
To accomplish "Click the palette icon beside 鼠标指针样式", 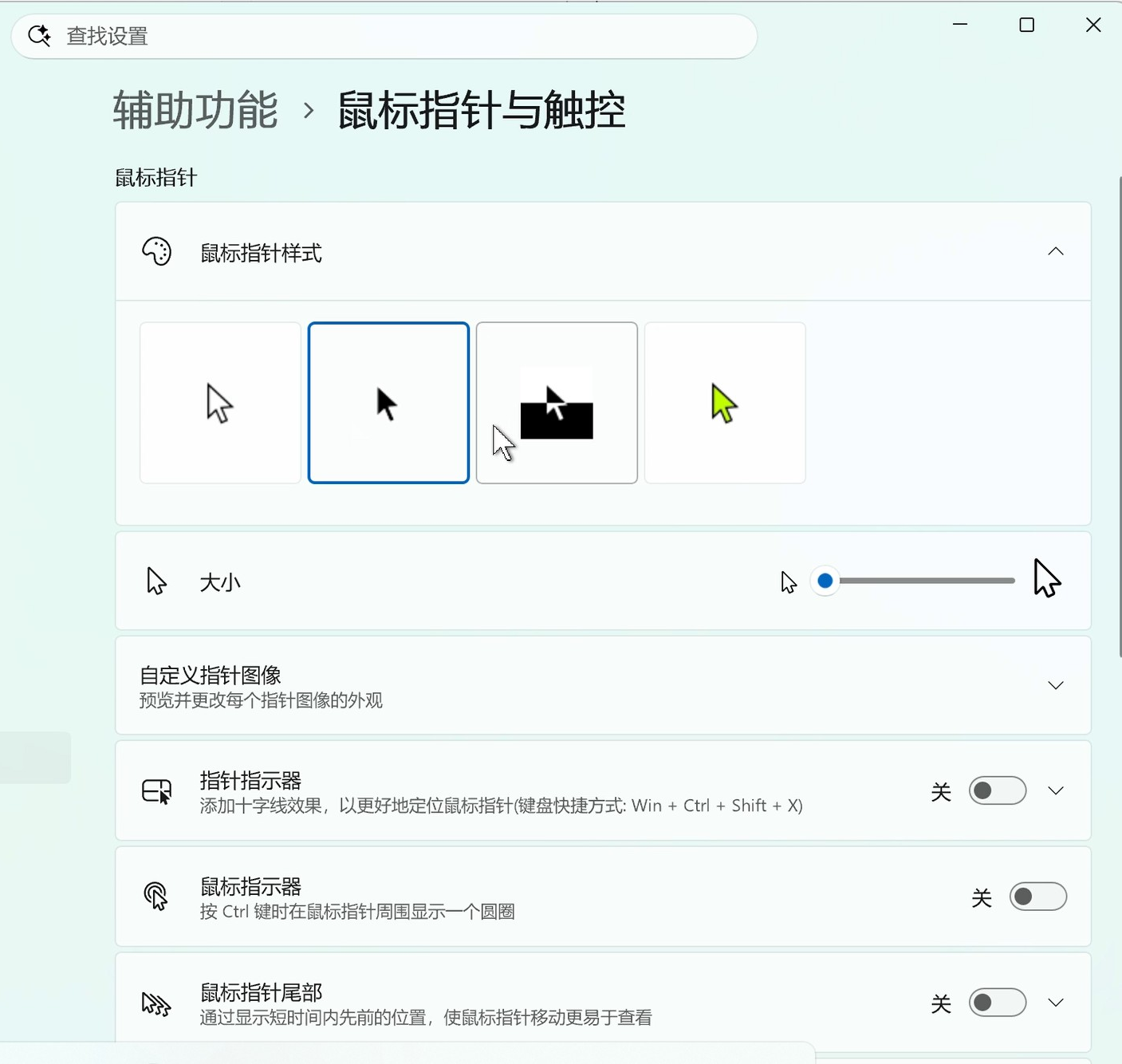I will pos(156,252).
